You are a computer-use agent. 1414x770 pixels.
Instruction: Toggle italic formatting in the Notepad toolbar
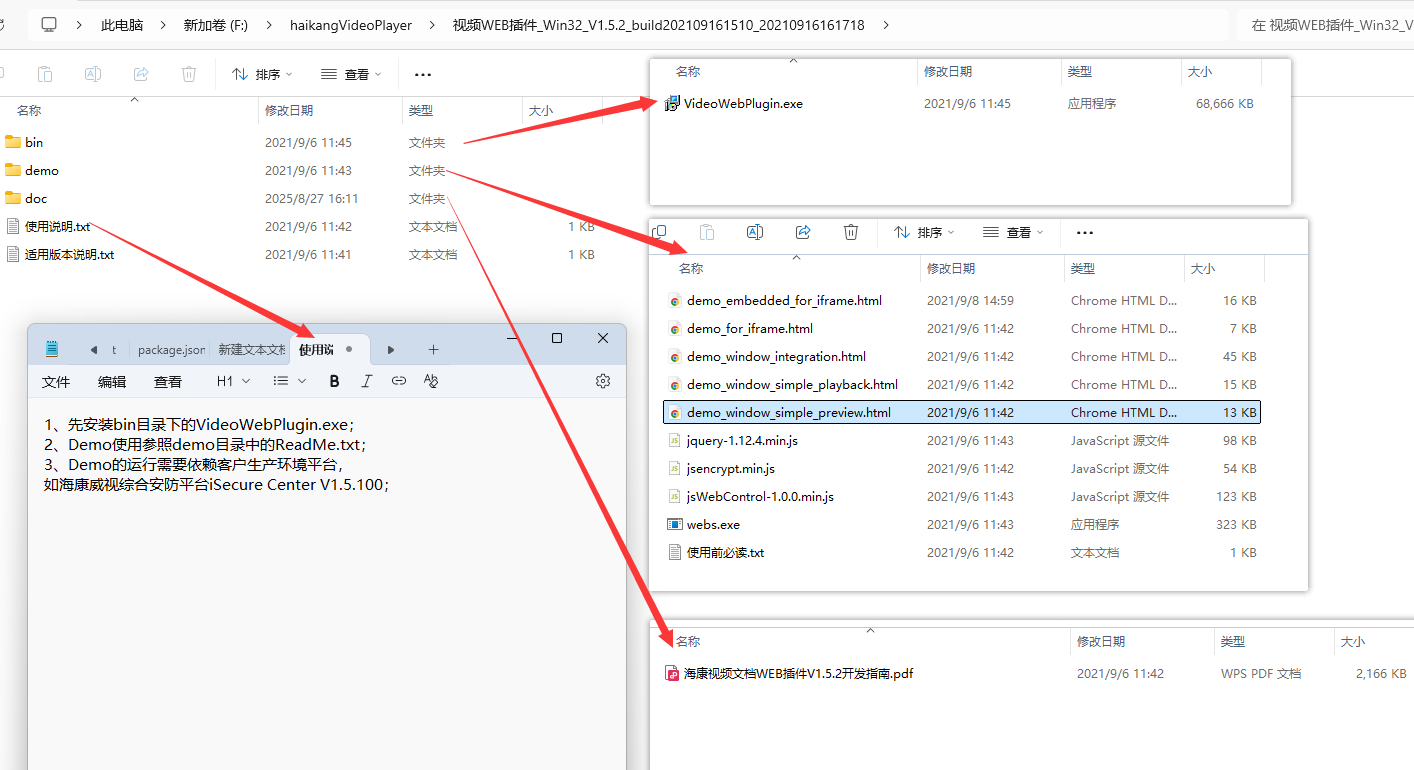tap(367, 381)
